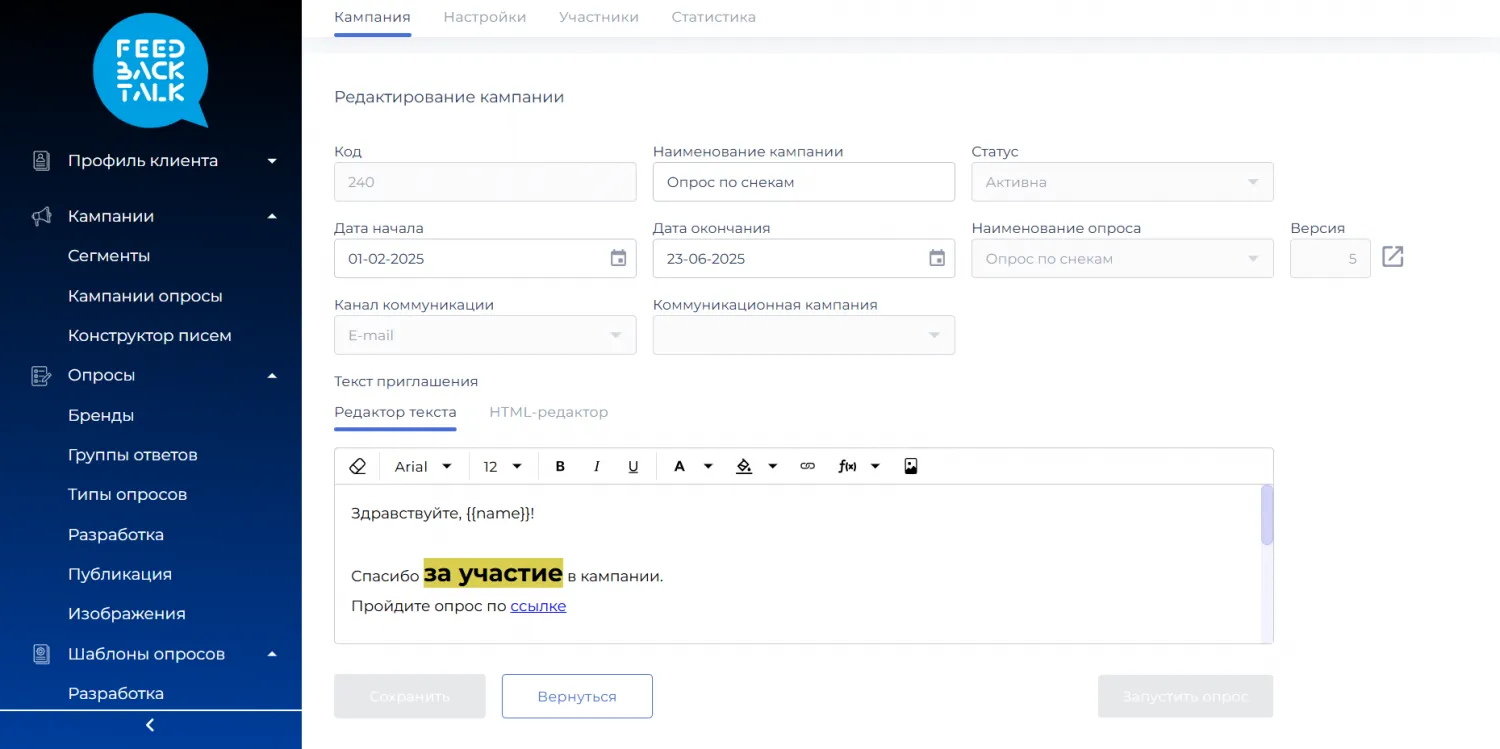Screen dimensions: 1500x749
Task: Click the insert link icon
Action: coord(808,466)
